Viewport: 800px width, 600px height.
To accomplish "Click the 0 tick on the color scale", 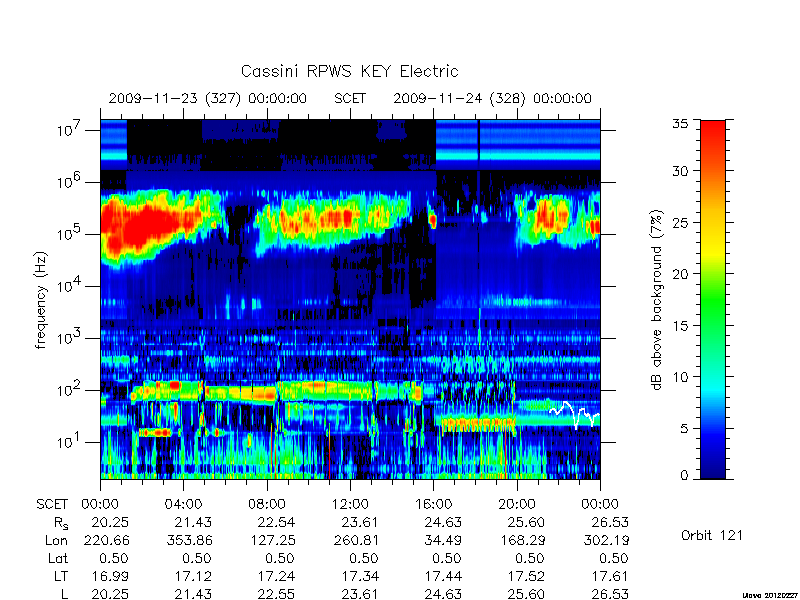I will [x=684, y=476].
